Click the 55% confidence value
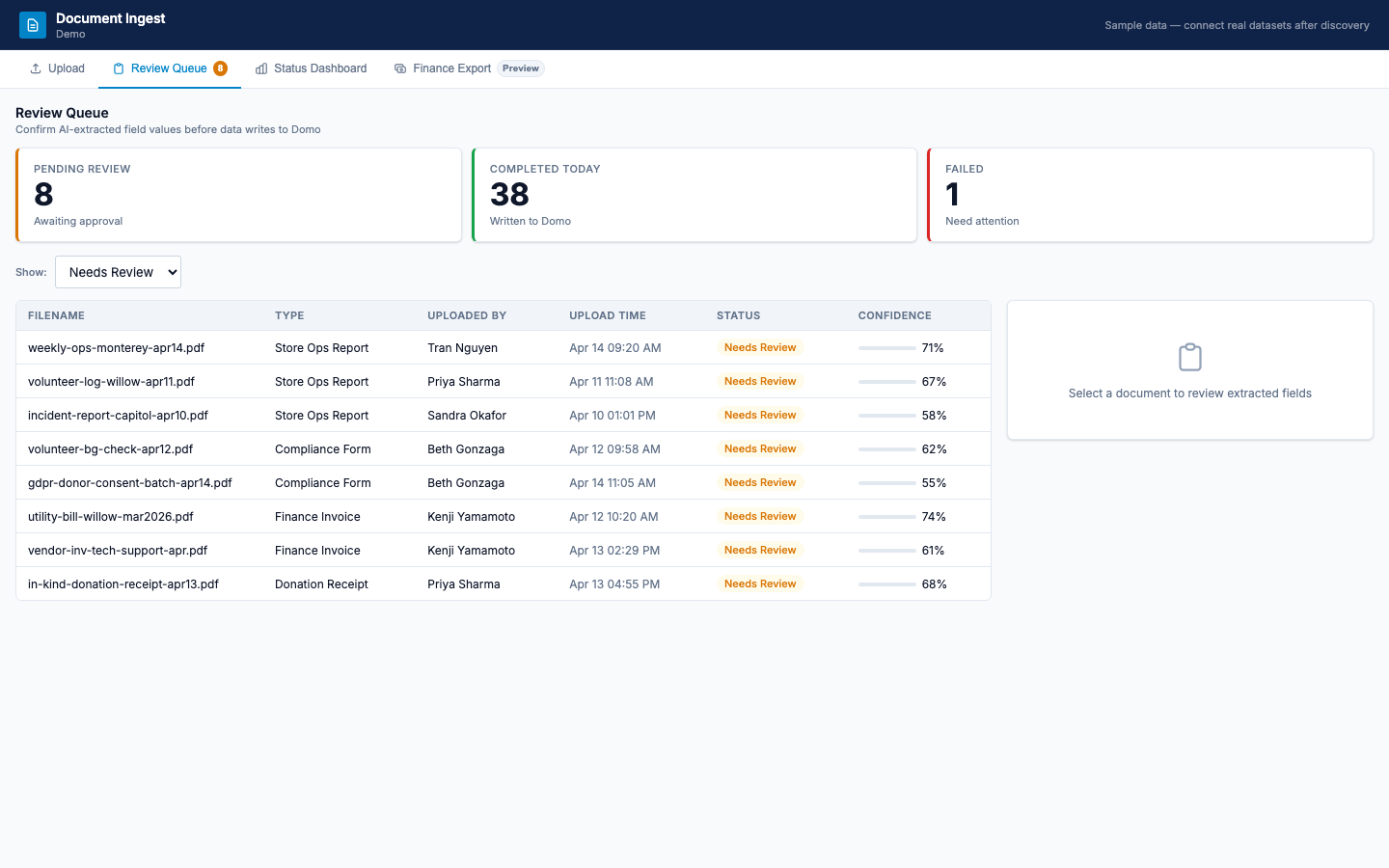Image resolution: width=1389 pixels, height=868 pixels. (x=934, y=482)
